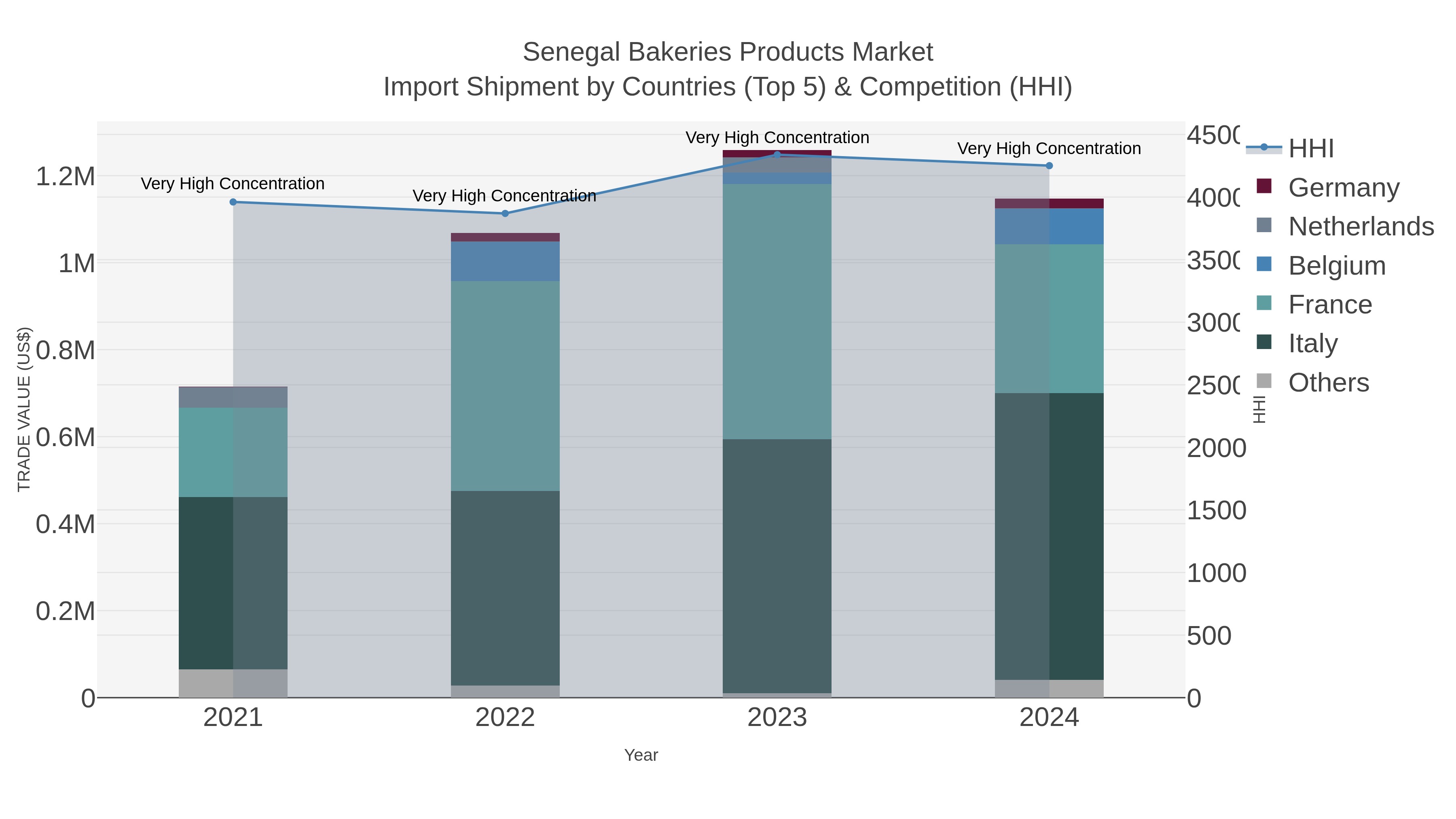1456x819 pixels.
Task: Click the Italy segment of 2021 bar
Action: 233,583
